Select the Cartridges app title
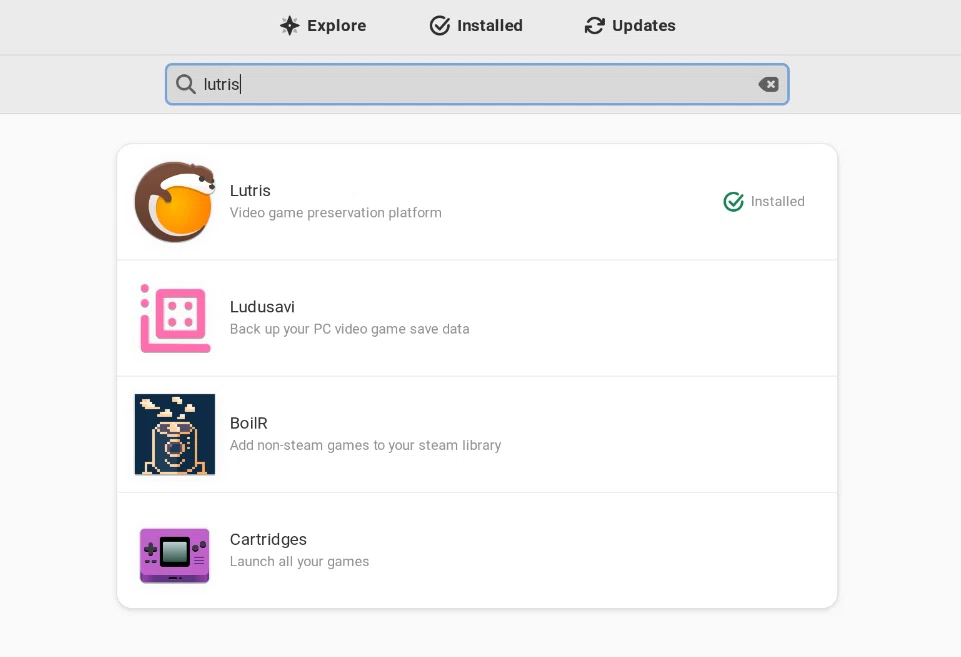The image size is (961, 657). point(268,539)
